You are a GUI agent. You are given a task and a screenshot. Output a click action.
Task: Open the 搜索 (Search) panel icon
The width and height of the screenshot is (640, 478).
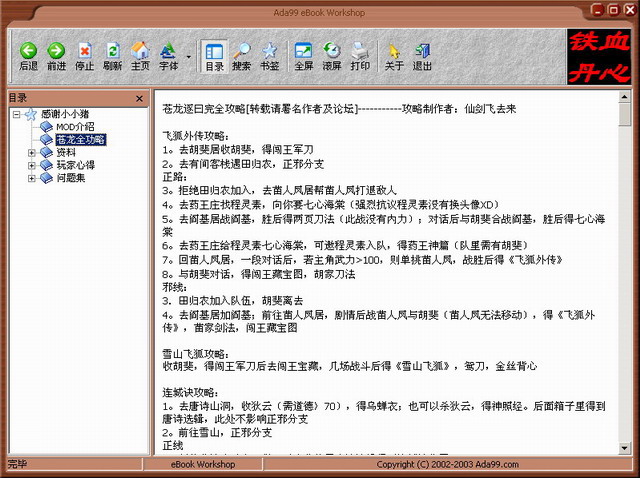pyautogui.click(x=241, y=56)
